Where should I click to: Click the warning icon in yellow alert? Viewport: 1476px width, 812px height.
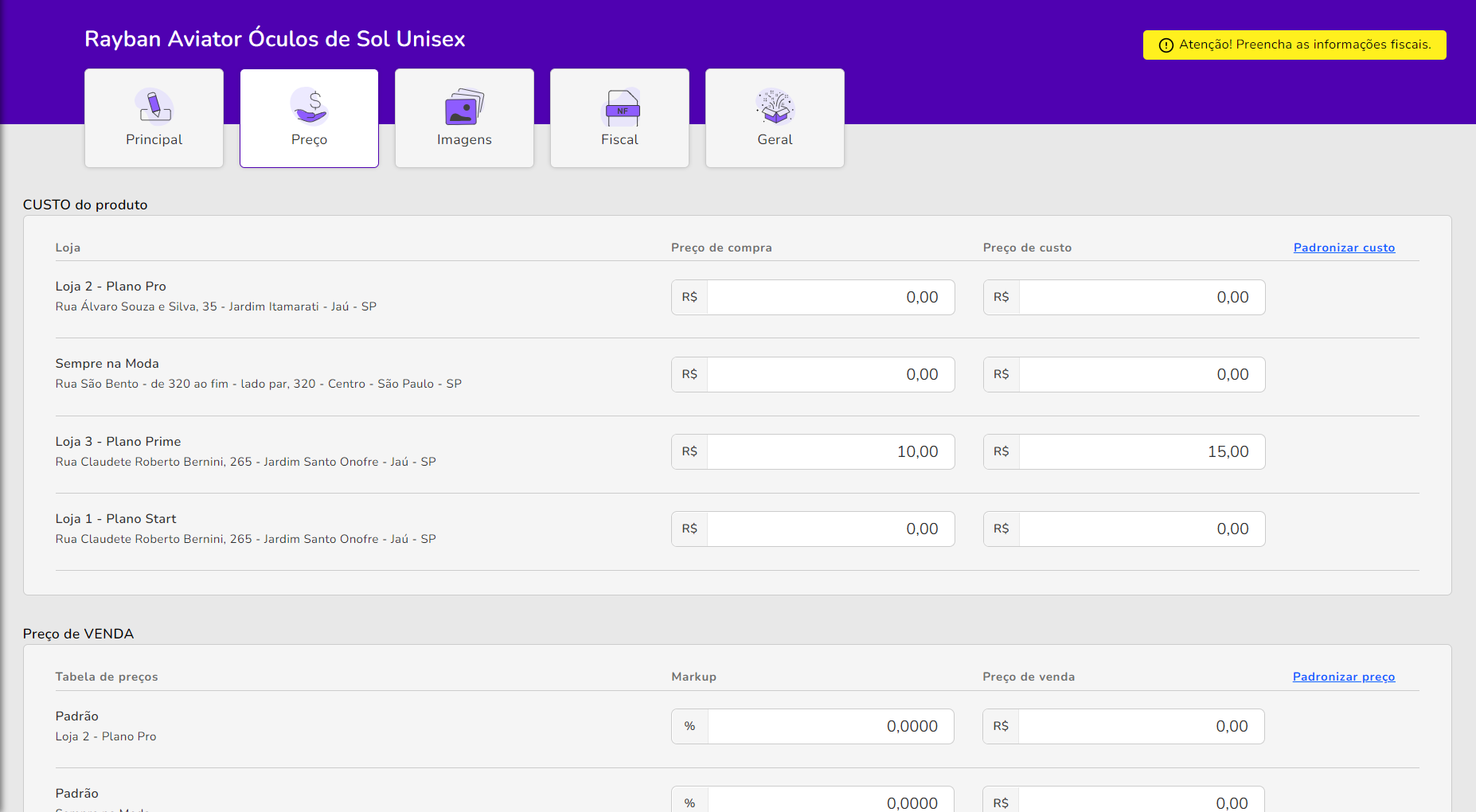tap(1166, 45)
